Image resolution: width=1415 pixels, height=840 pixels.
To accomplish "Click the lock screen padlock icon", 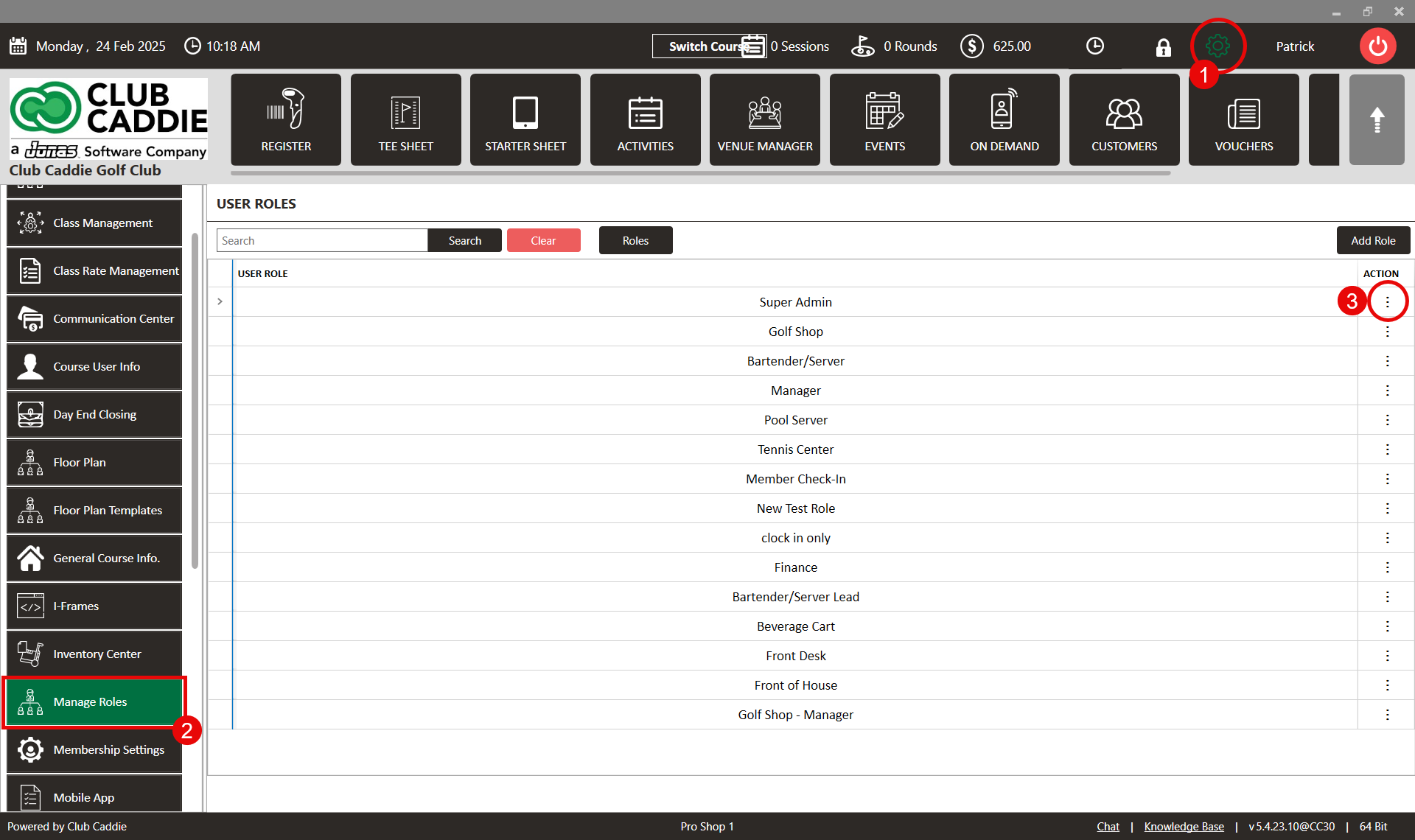I will (x=1163, y=46).
